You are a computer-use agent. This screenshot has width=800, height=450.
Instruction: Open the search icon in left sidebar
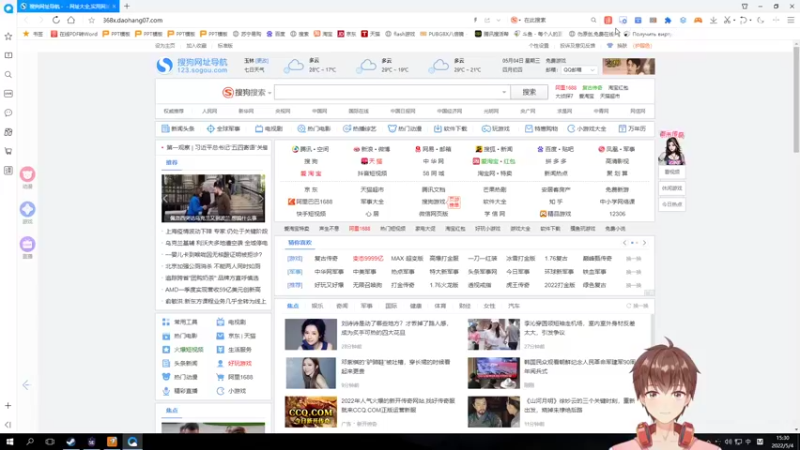pos(8,74)
